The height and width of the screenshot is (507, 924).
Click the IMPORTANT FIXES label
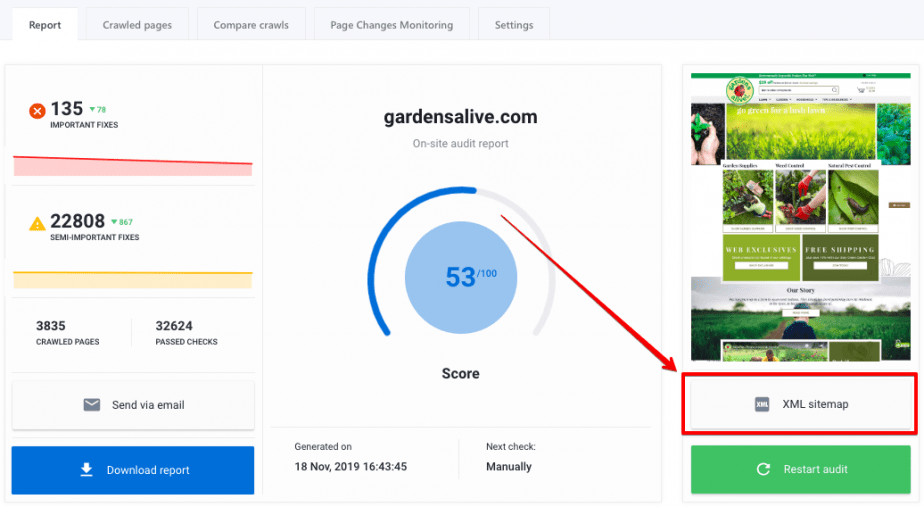coord(84,125)
